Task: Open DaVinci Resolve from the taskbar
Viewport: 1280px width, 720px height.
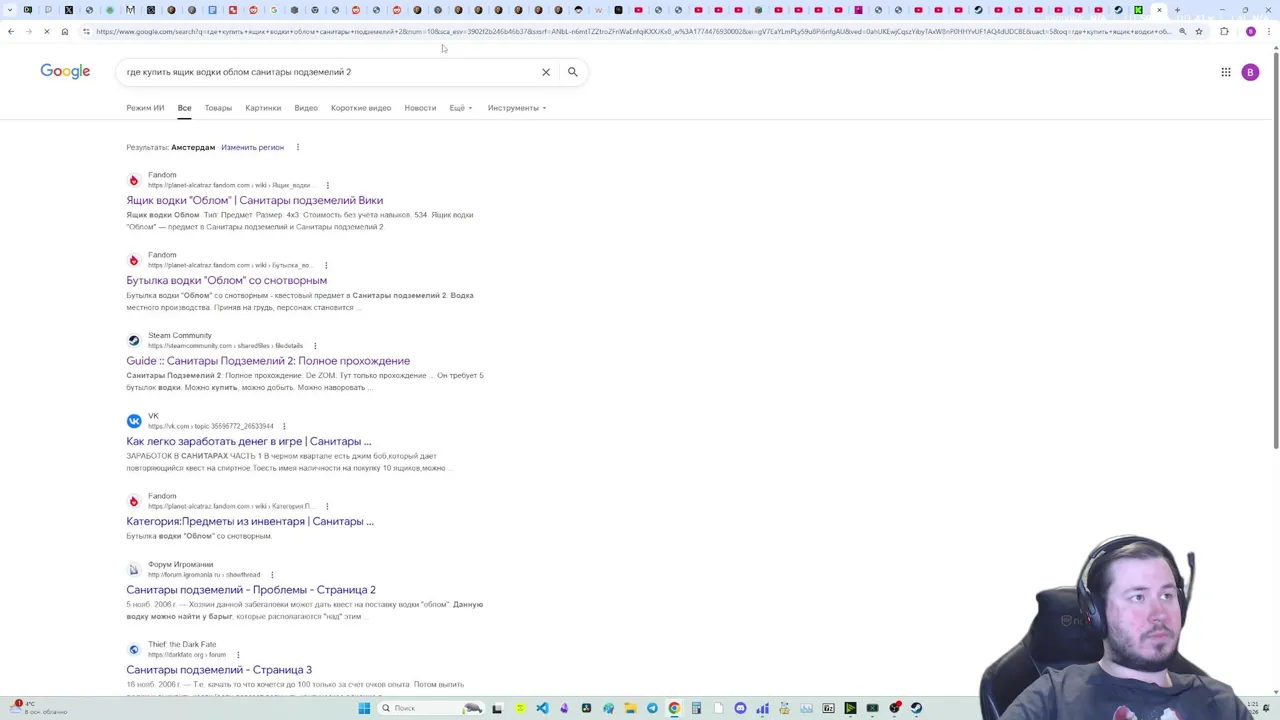Action: click(586, 708)
